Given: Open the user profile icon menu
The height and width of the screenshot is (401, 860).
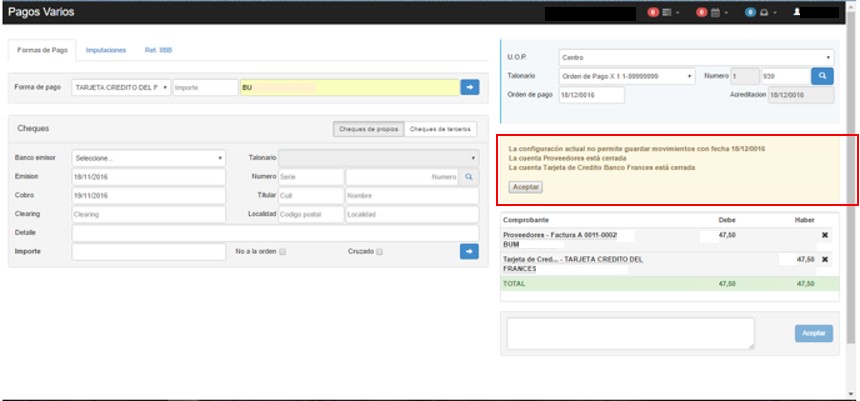Looking at the screenshot, I should [x=797, y=13].
